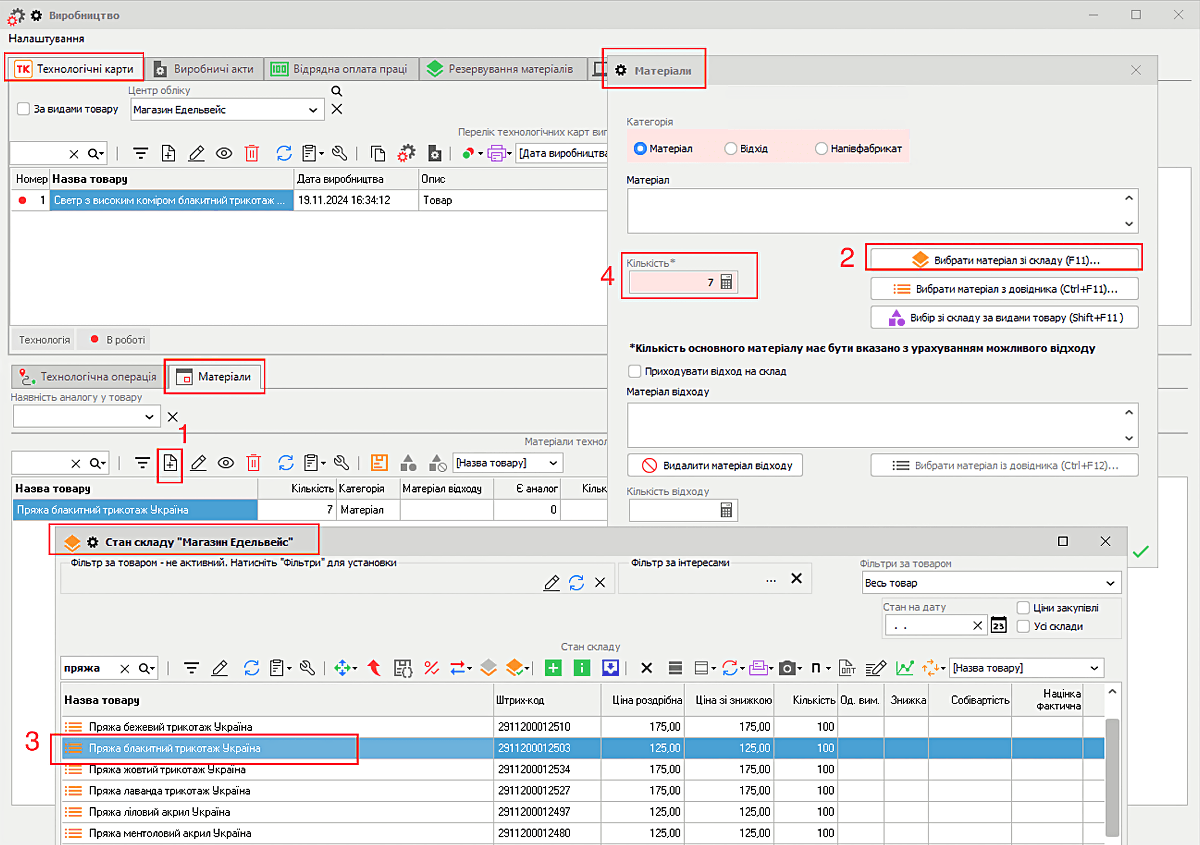The width and height of the screenshot is (1200, 845).
Task: Toggle the За видами товару checkbox
Action: (23, 109)
